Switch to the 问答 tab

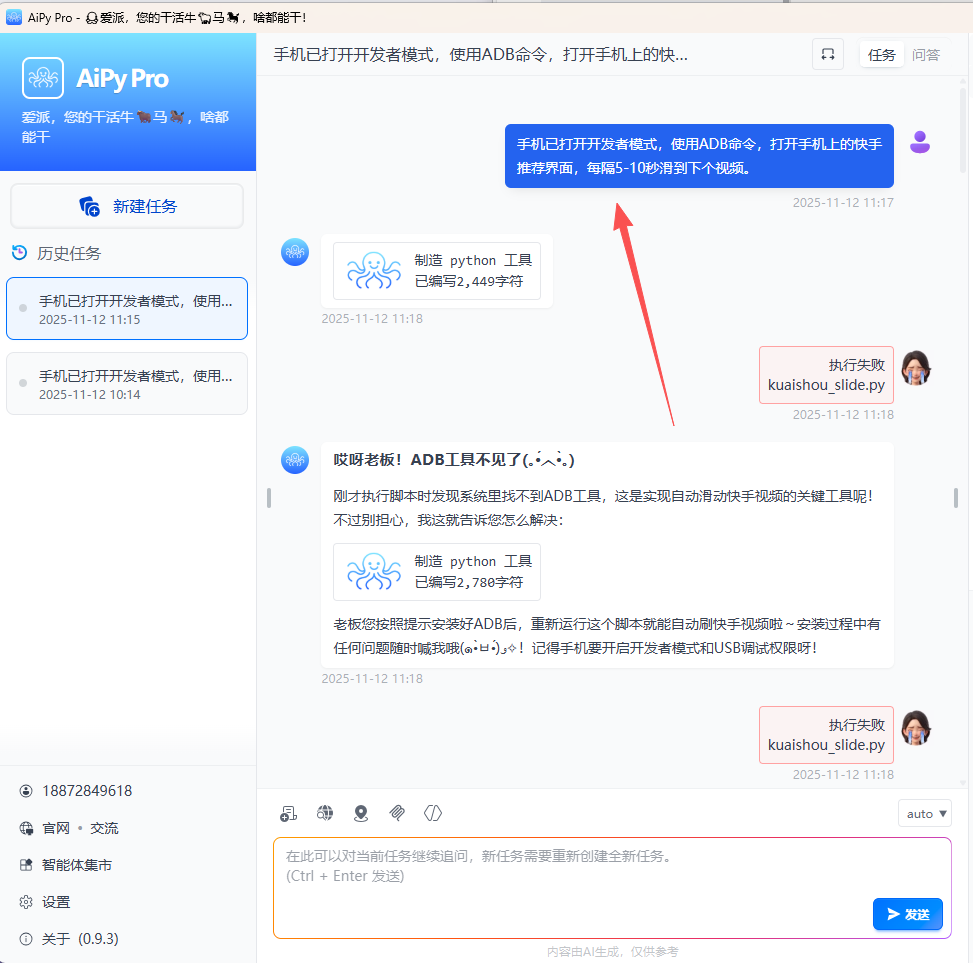927,54
